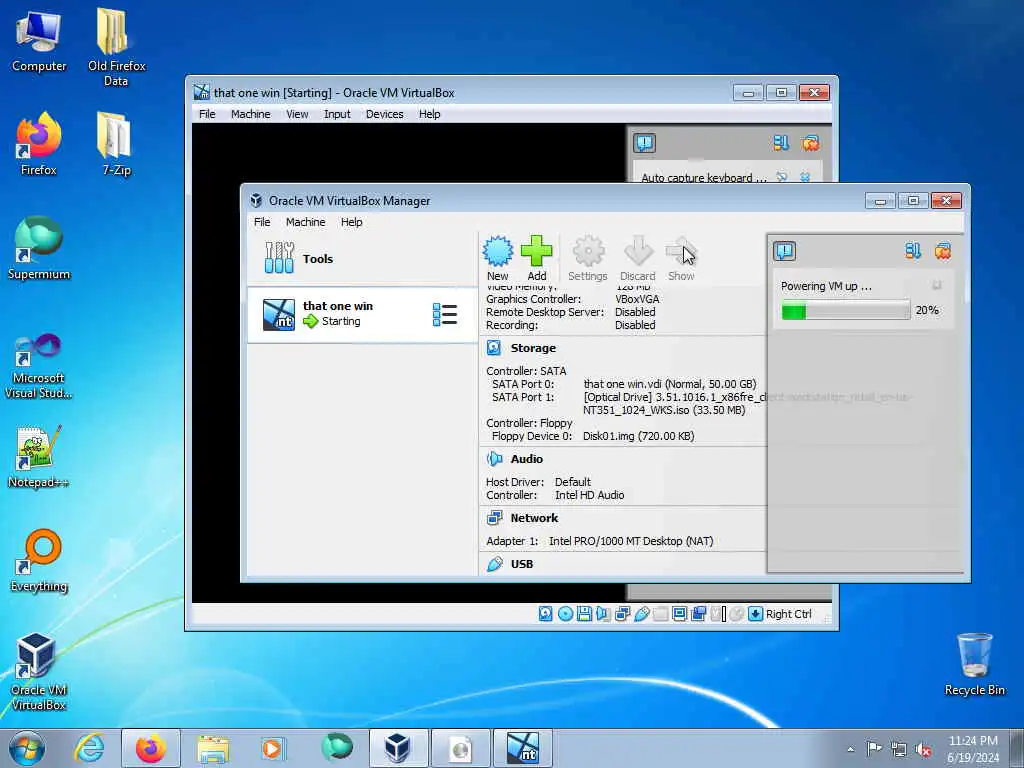The width and height of the screenshot is (1024, 768).
Task: Click the audio status bar icon
Action: (x=603, y=614)
